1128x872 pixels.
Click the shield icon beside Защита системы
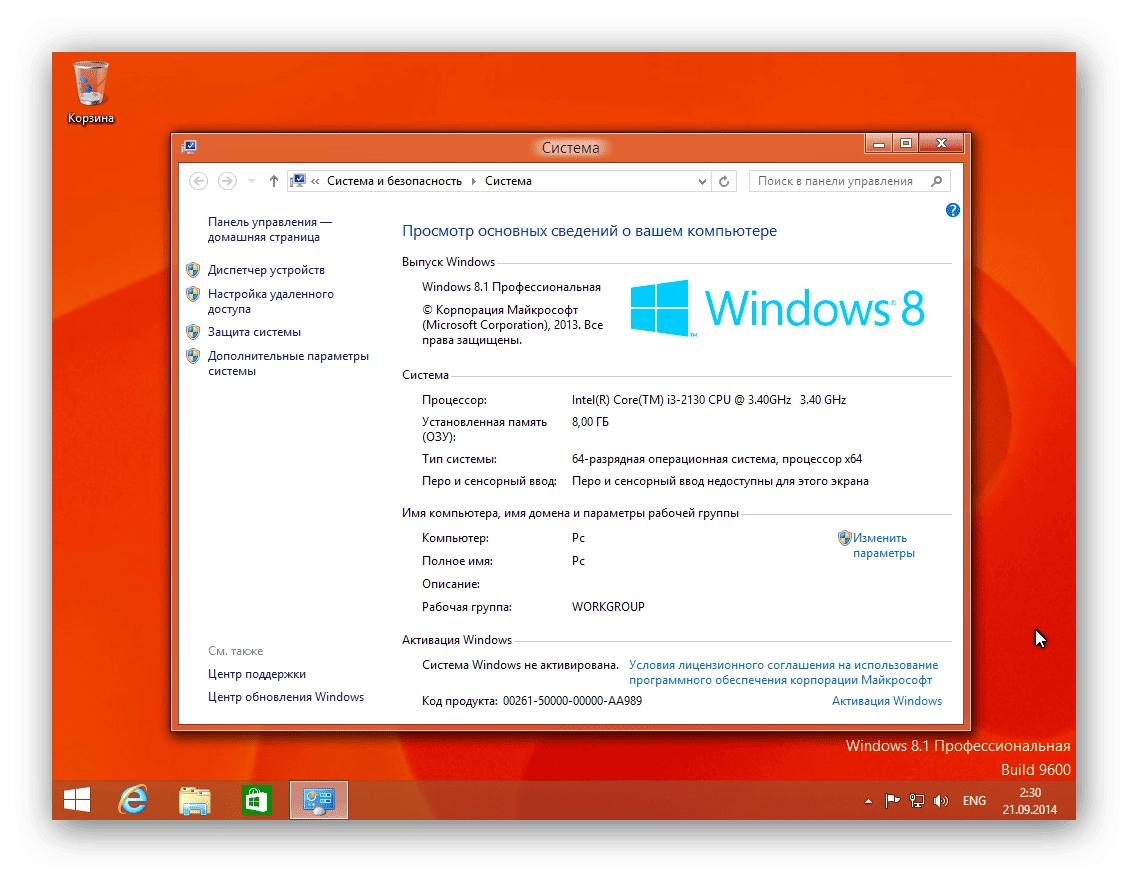click(193, 332)
